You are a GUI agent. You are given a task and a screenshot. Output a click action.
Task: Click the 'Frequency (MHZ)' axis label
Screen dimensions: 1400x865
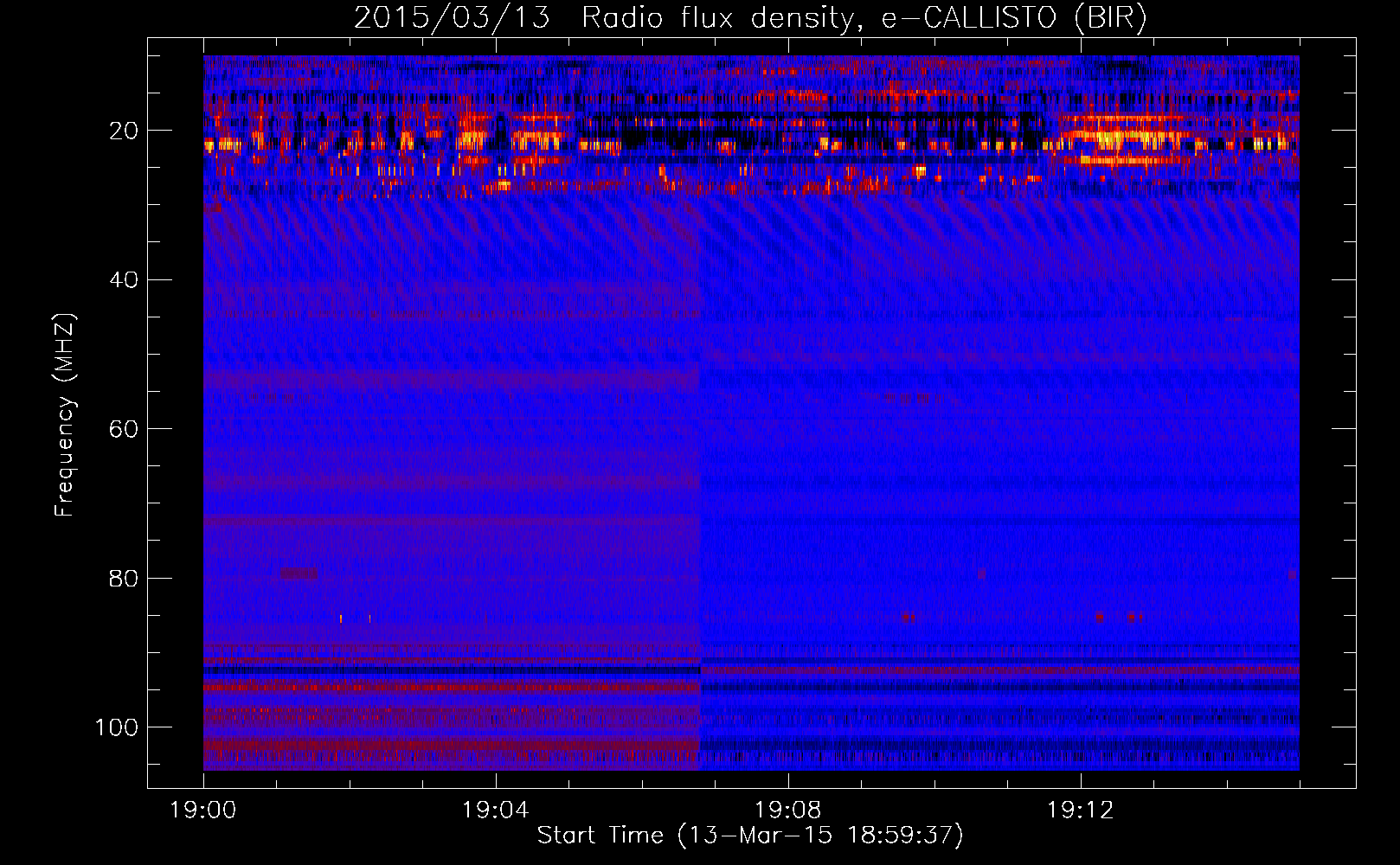click(x=66, y=416)
